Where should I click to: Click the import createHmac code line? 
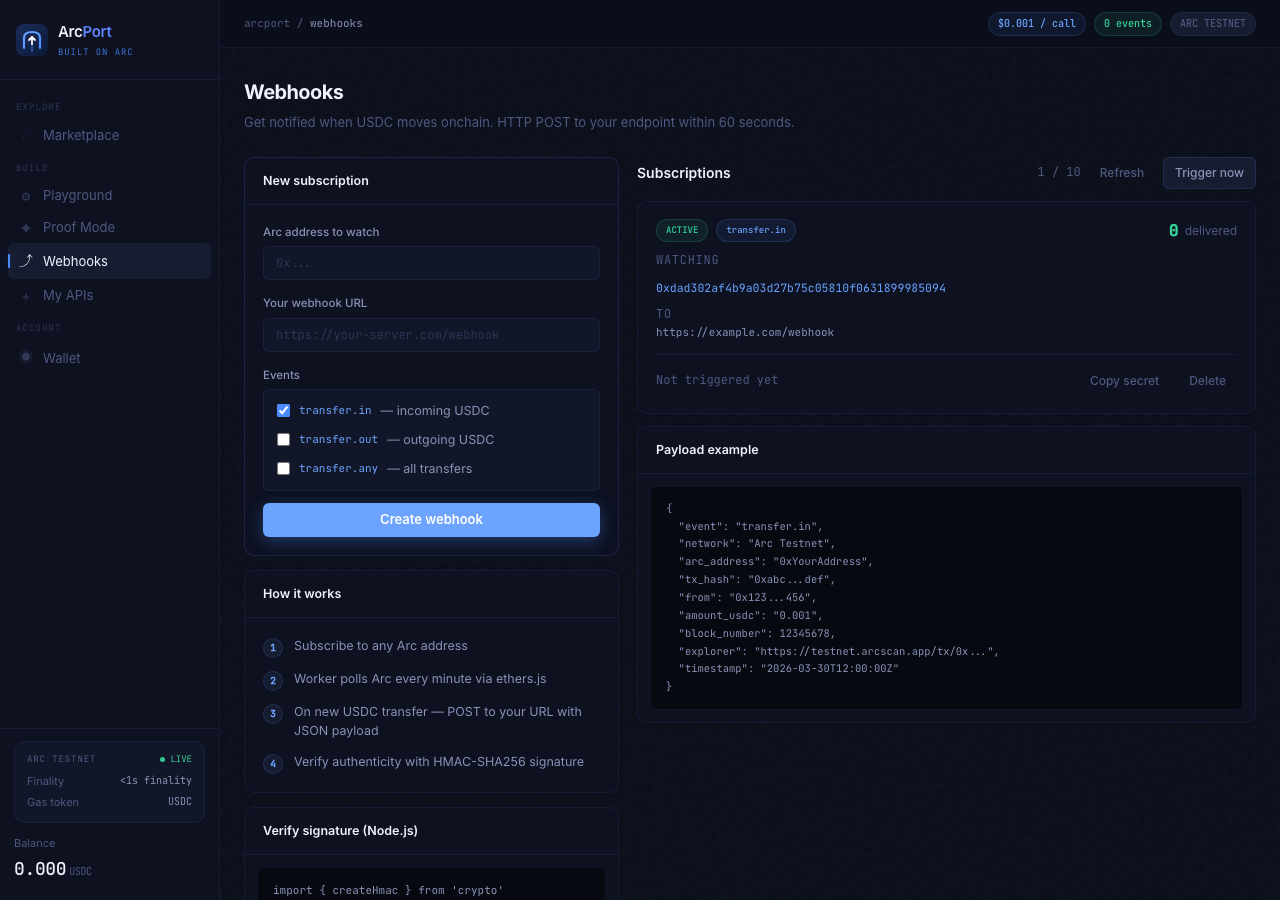pos(388,890)
